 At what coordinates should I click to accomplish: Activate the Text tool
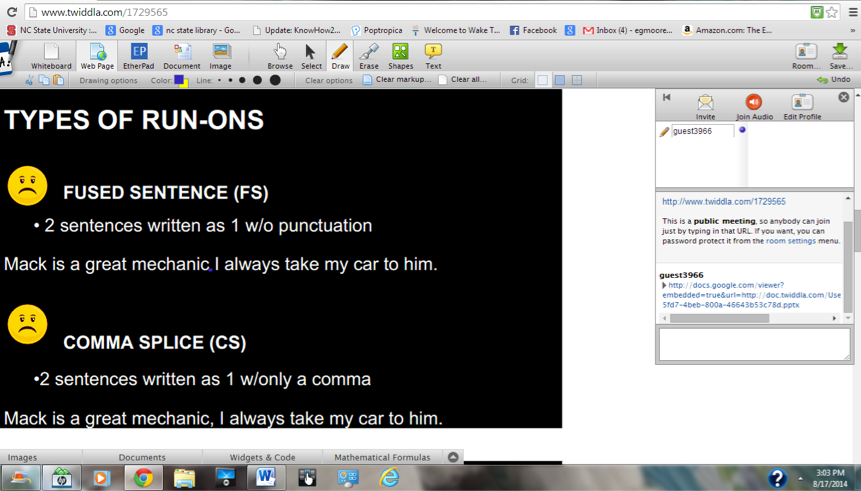(433, 55)
